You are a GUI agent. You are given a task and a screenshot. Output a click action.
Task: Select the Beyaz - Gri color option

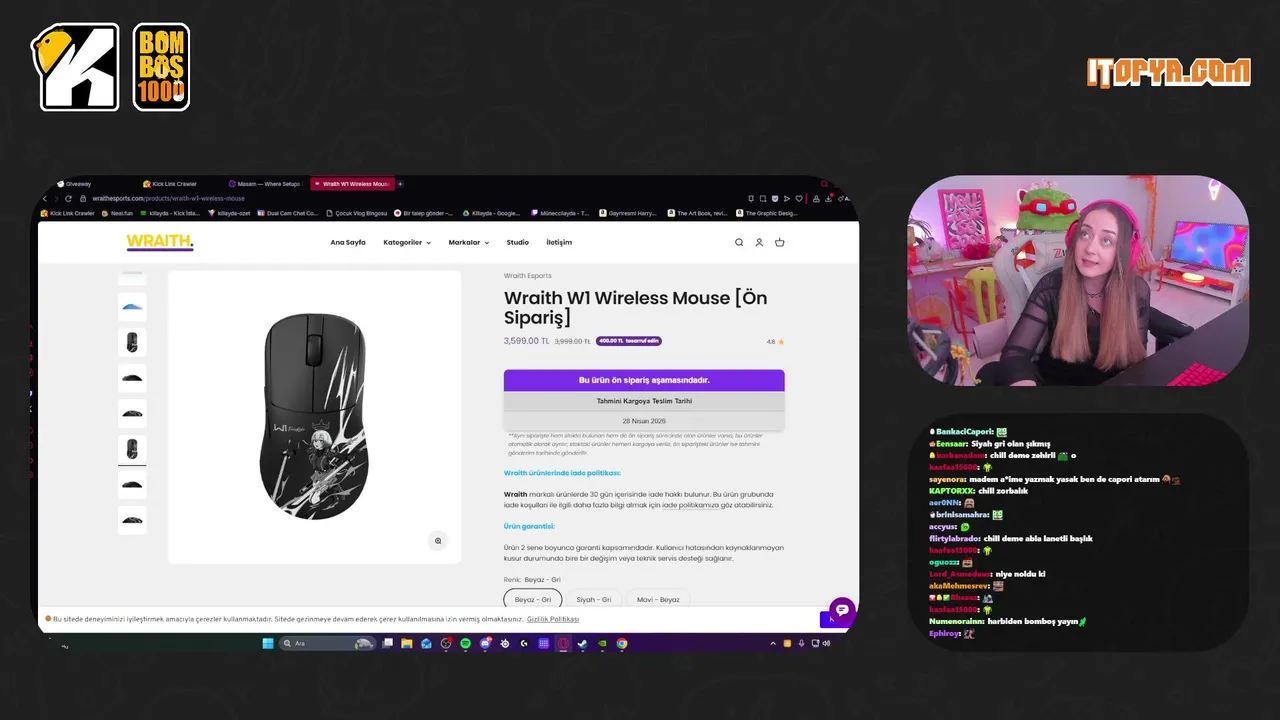coord(532,599)
